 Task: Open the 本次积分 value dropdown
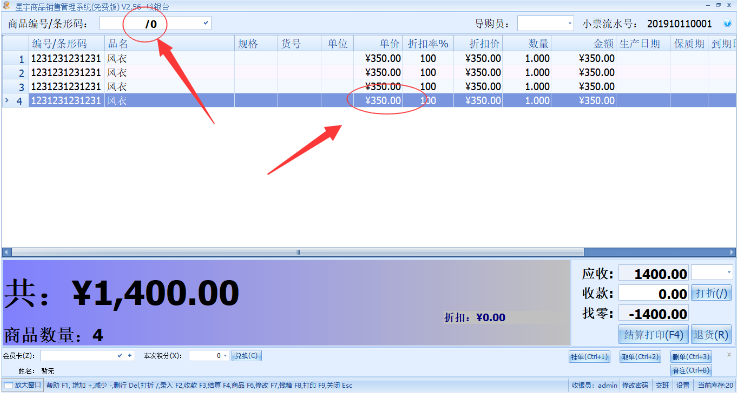(x=225, y=356)
